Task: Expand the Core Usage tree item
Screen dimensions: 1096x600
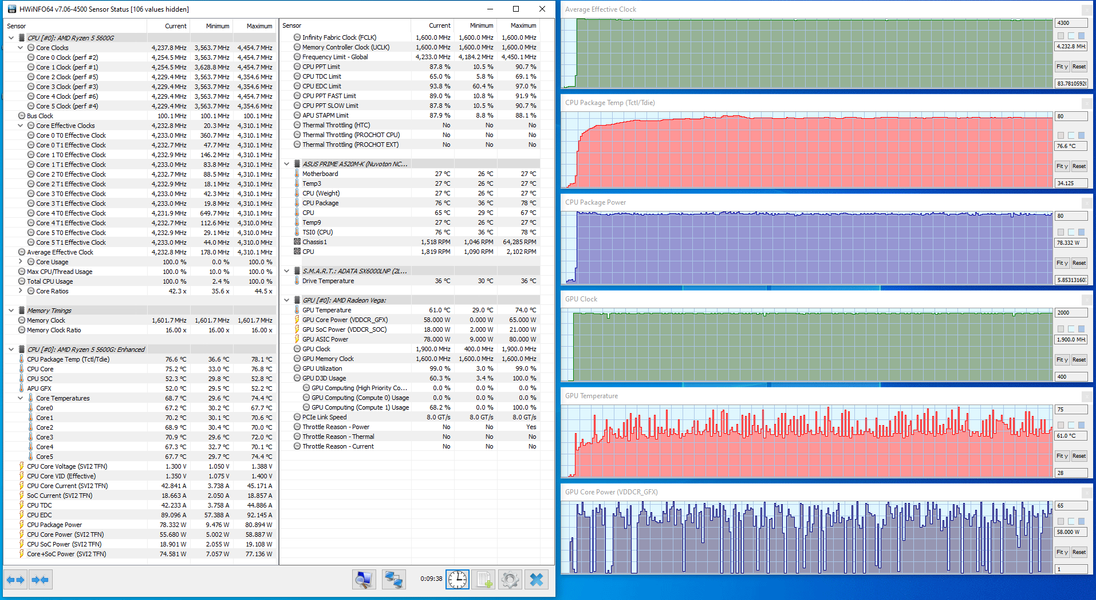Action: tap(20, 262)
